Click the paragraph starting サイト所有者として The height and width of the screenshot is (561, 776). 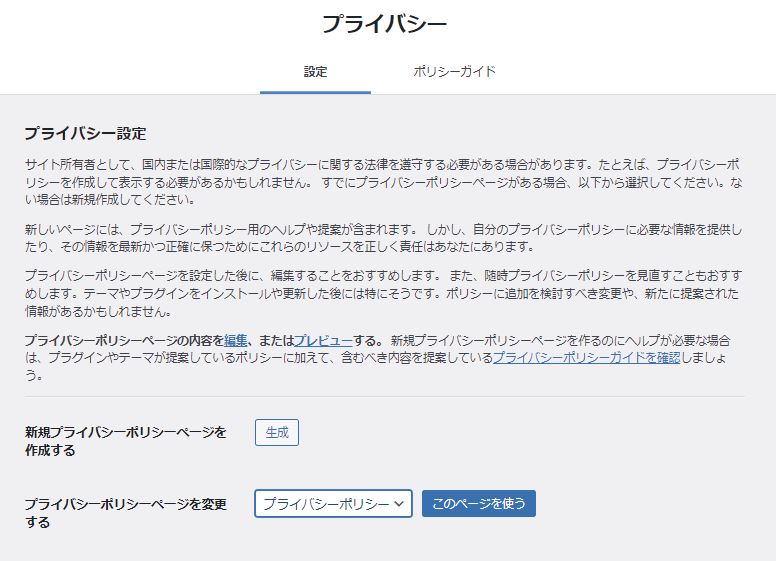click(x=384, y=182)
